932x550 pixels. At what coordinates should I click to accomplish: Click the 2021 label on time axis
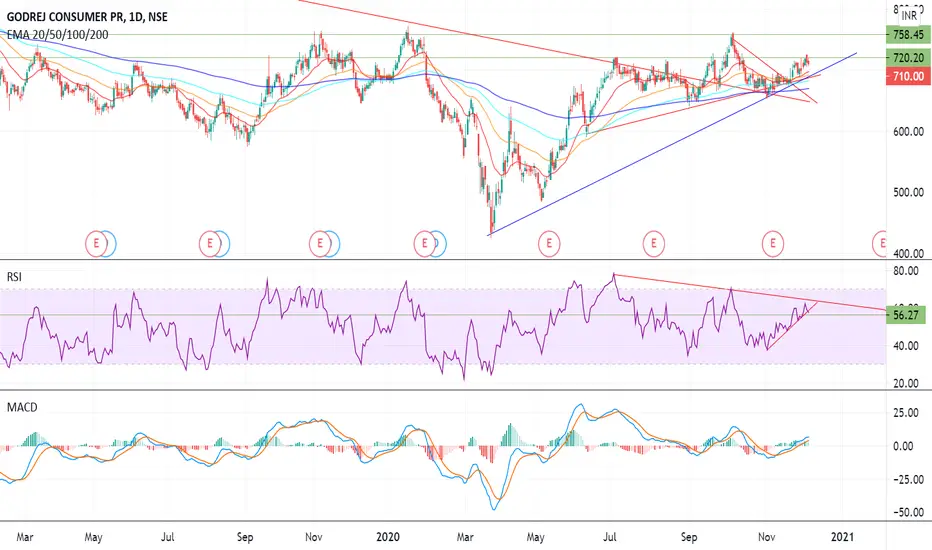click(x=842, y=537)
